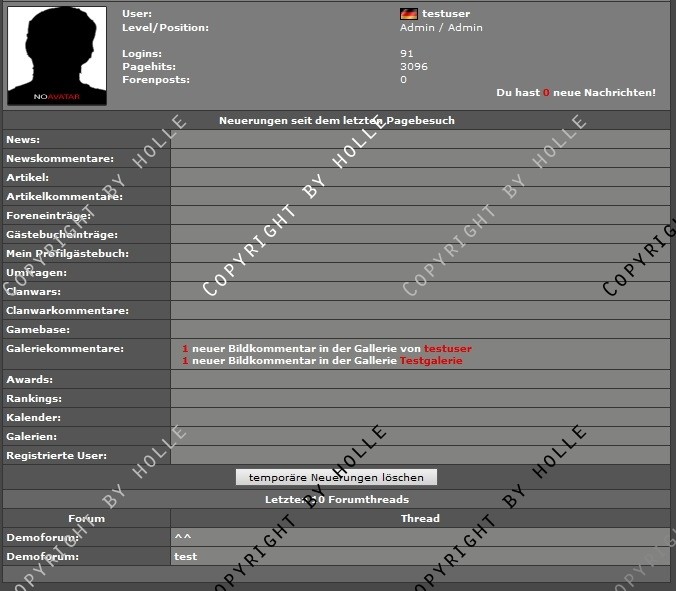Click the 'Demoforum:' label in the '^^' row
This screenshot has width=676, height=591.
[43, 538]
